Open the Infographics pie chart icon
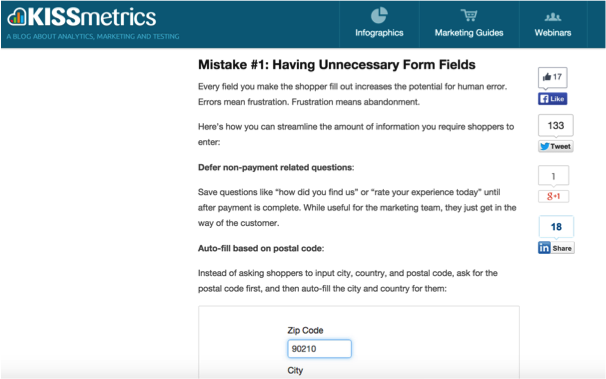Image resolution: width=606 pixels, height=379 pixels. click(x=379, y=15)
